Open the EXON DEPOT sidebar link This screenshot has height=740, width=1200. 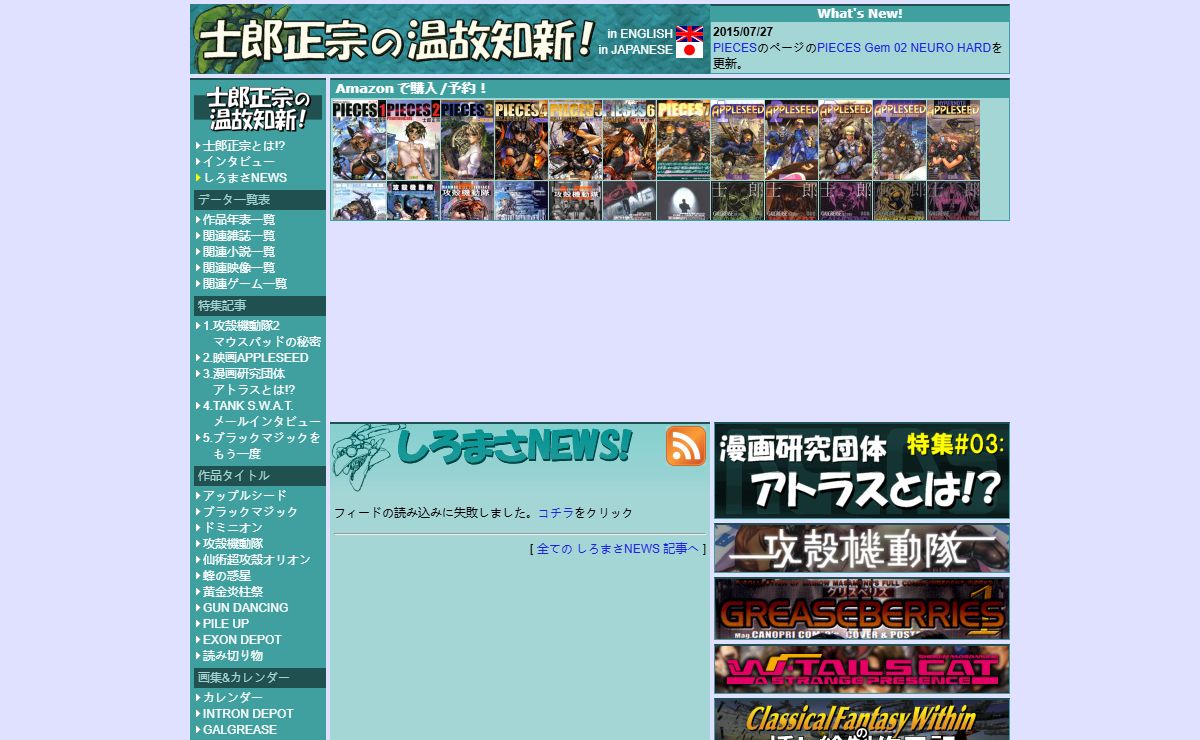(242, 640)
